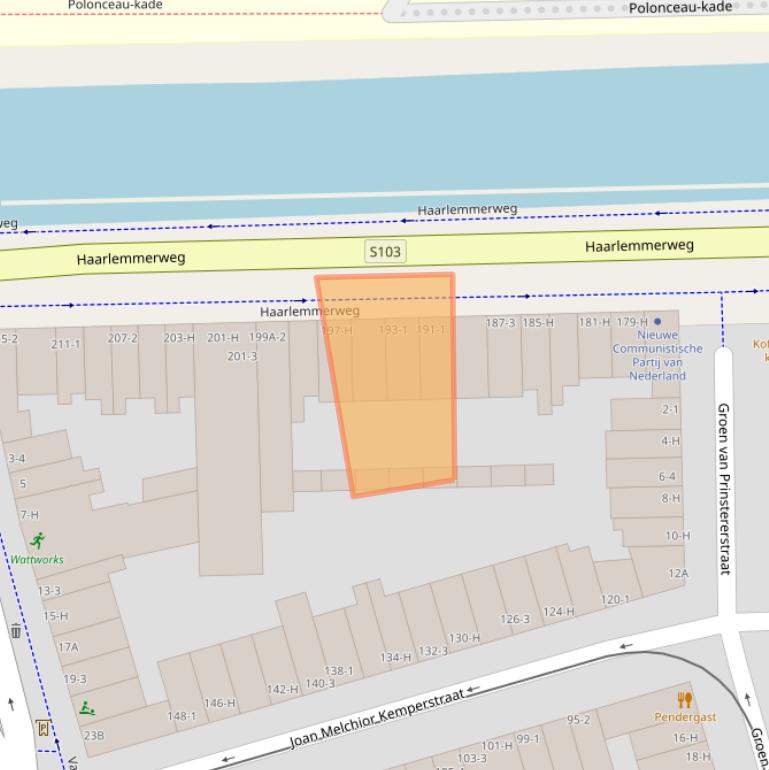Click the blue dot marker beside 179-H
This screenshot has width=769, height=770.
pyautogui.click(x=657, y=322)
